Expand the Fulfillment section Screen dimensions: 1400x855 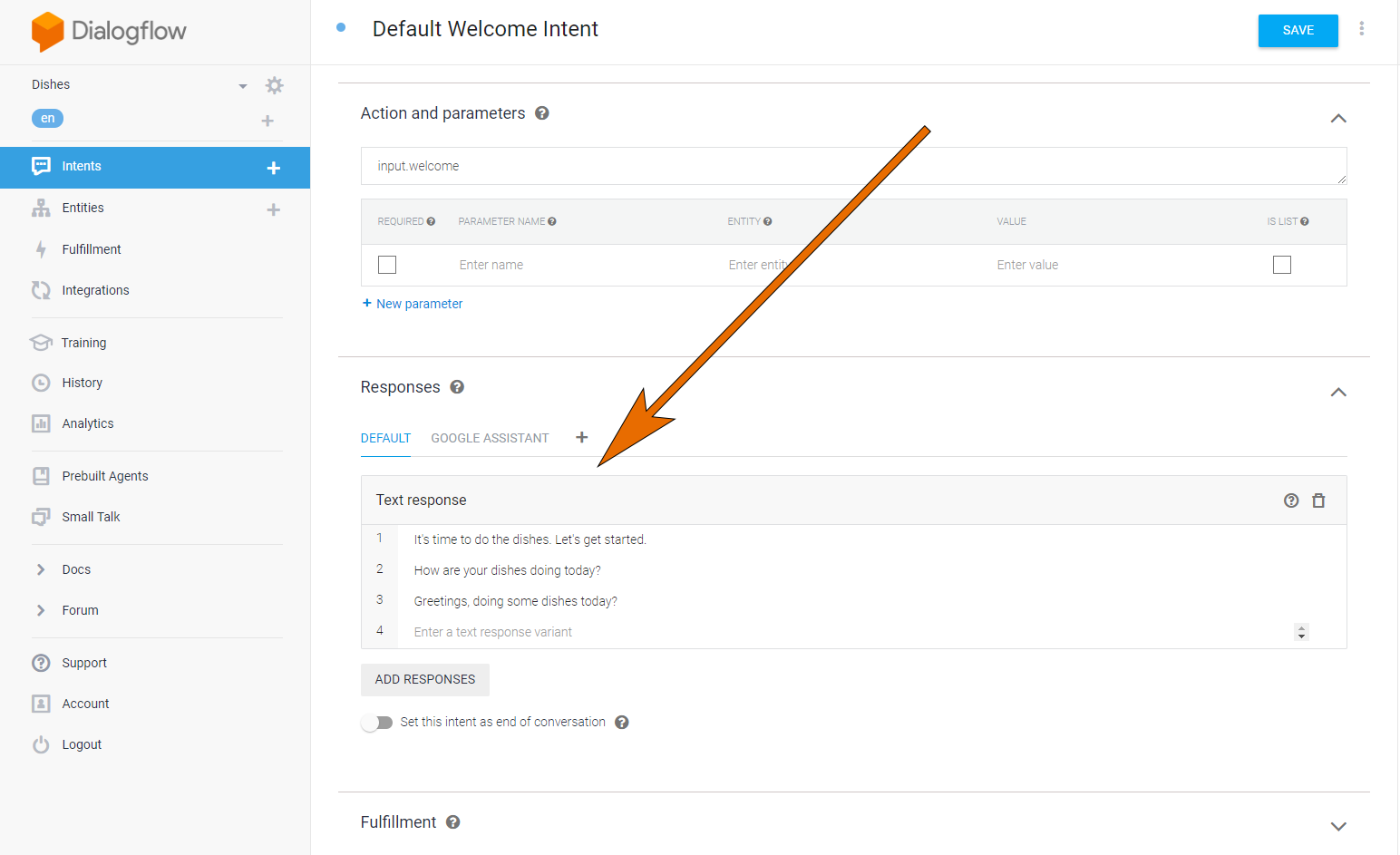point(1337,825)
